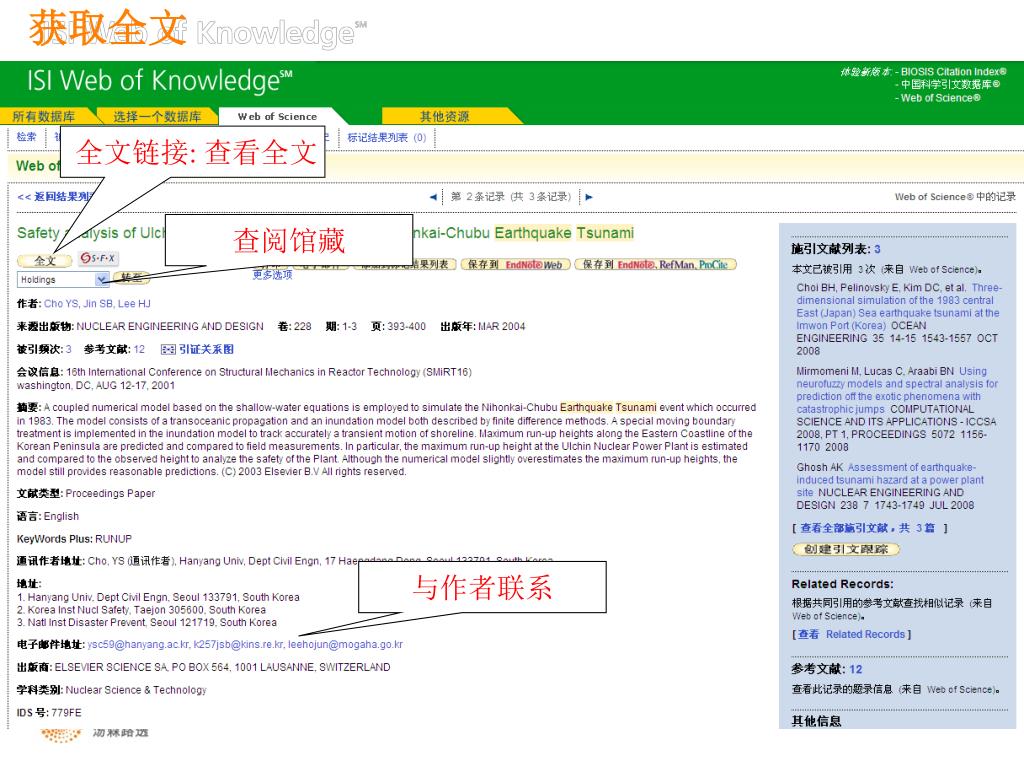Go to next record arrow
The height and width of the screenshot is (768, 1024).
(x=588, y=197)
